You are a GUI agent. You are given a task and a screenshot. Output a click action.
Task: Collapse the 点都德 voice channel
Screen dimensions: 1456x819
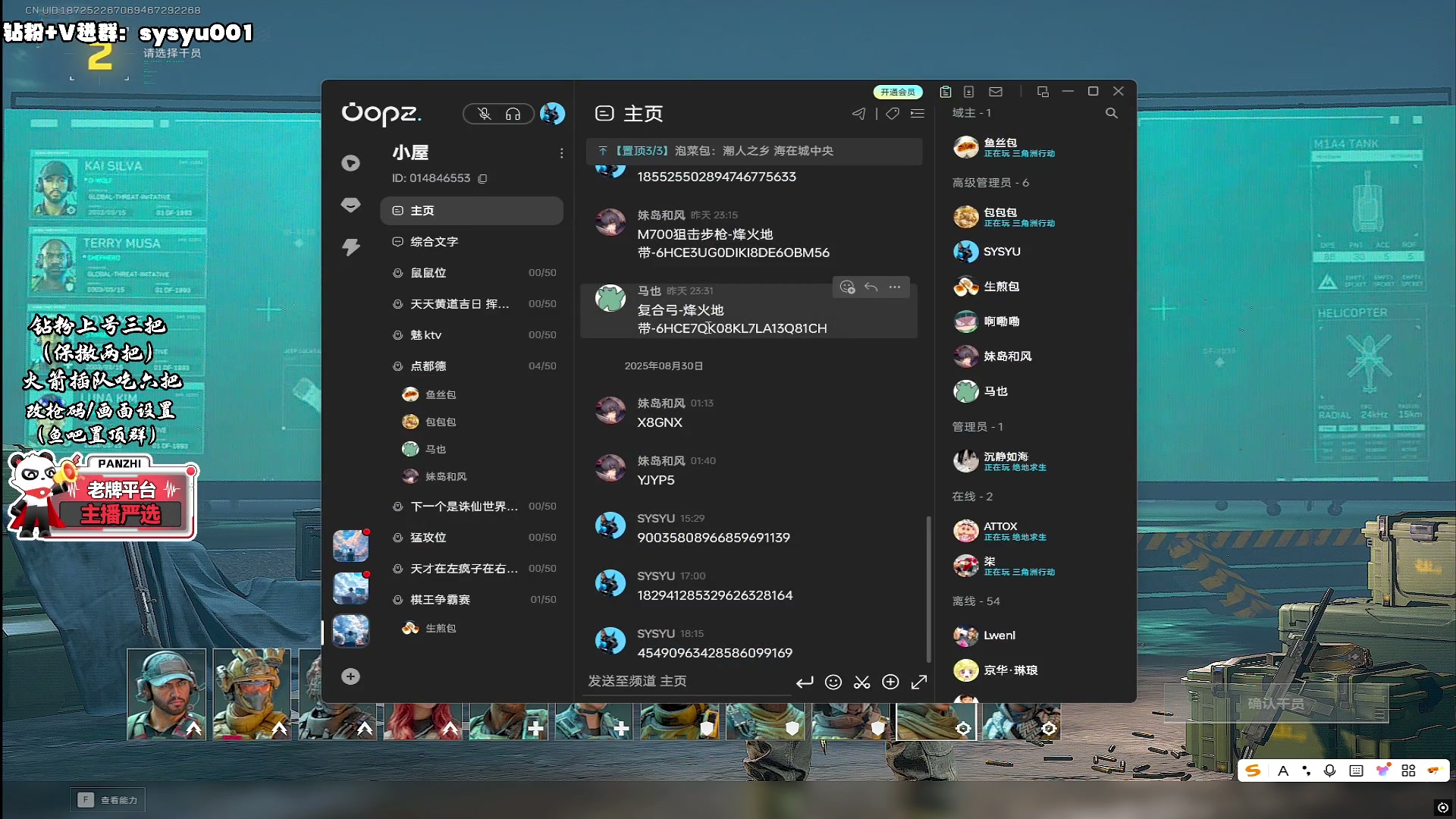pyautogui.click(x=472, y=366)
